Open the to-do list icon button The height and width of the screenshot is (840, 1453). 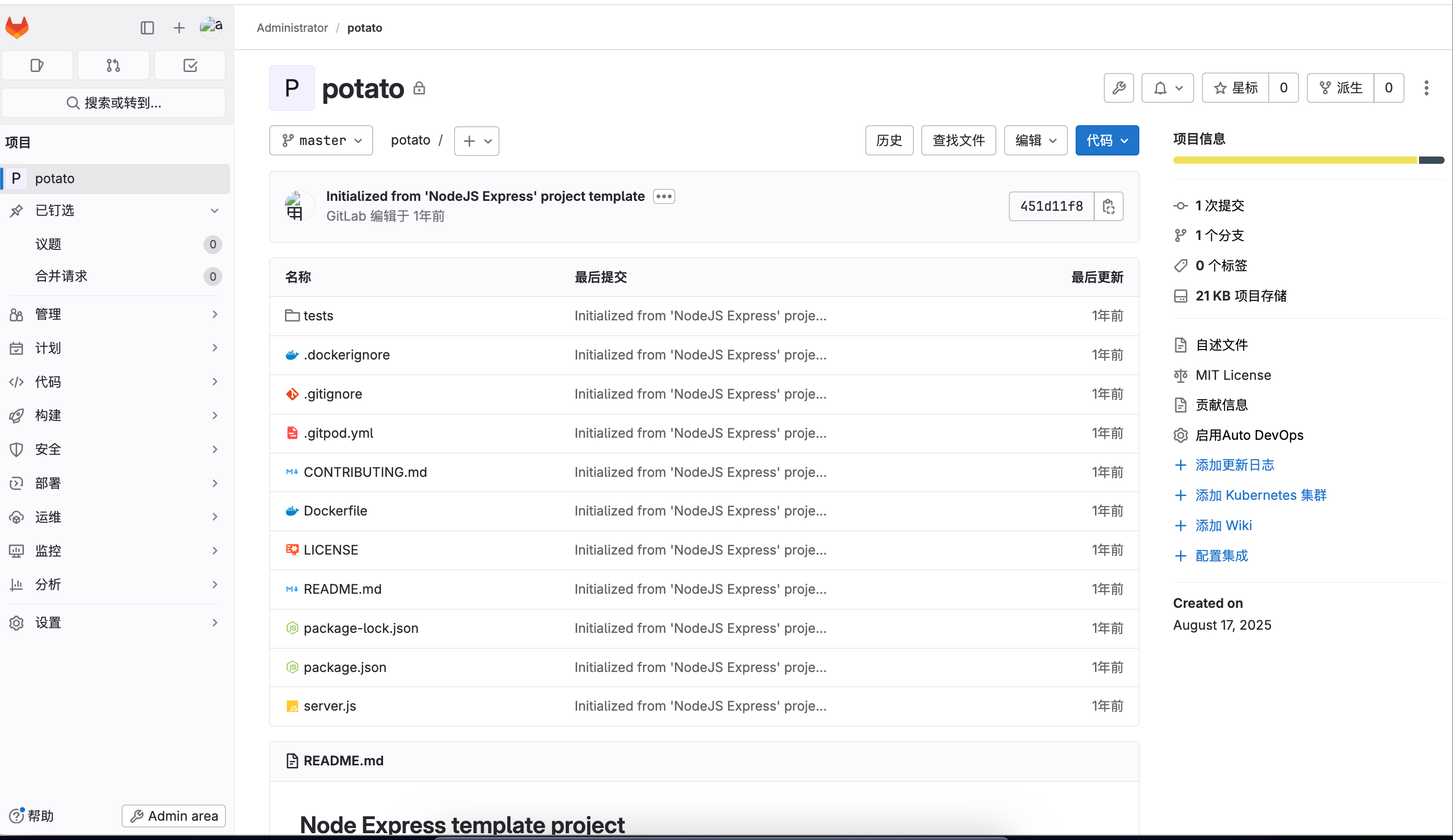189,65
